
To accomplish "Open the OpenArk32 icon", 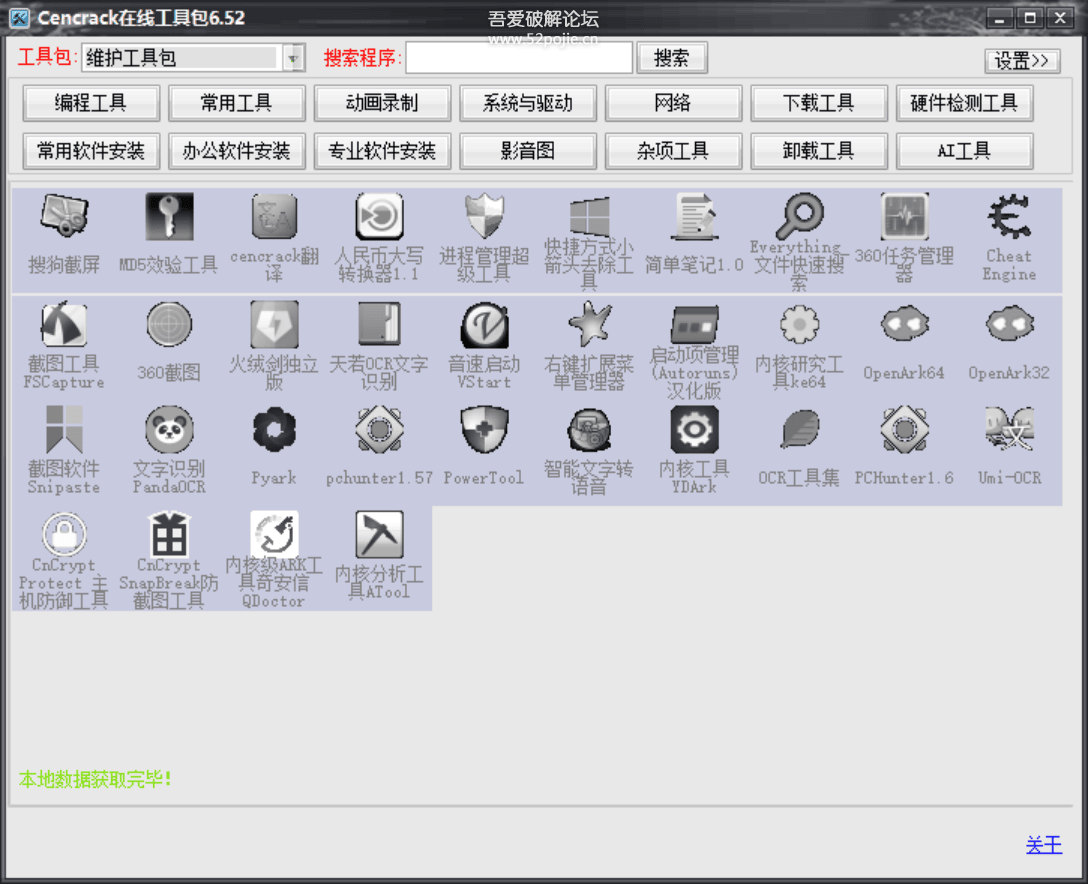I will tap(1009, 324).
